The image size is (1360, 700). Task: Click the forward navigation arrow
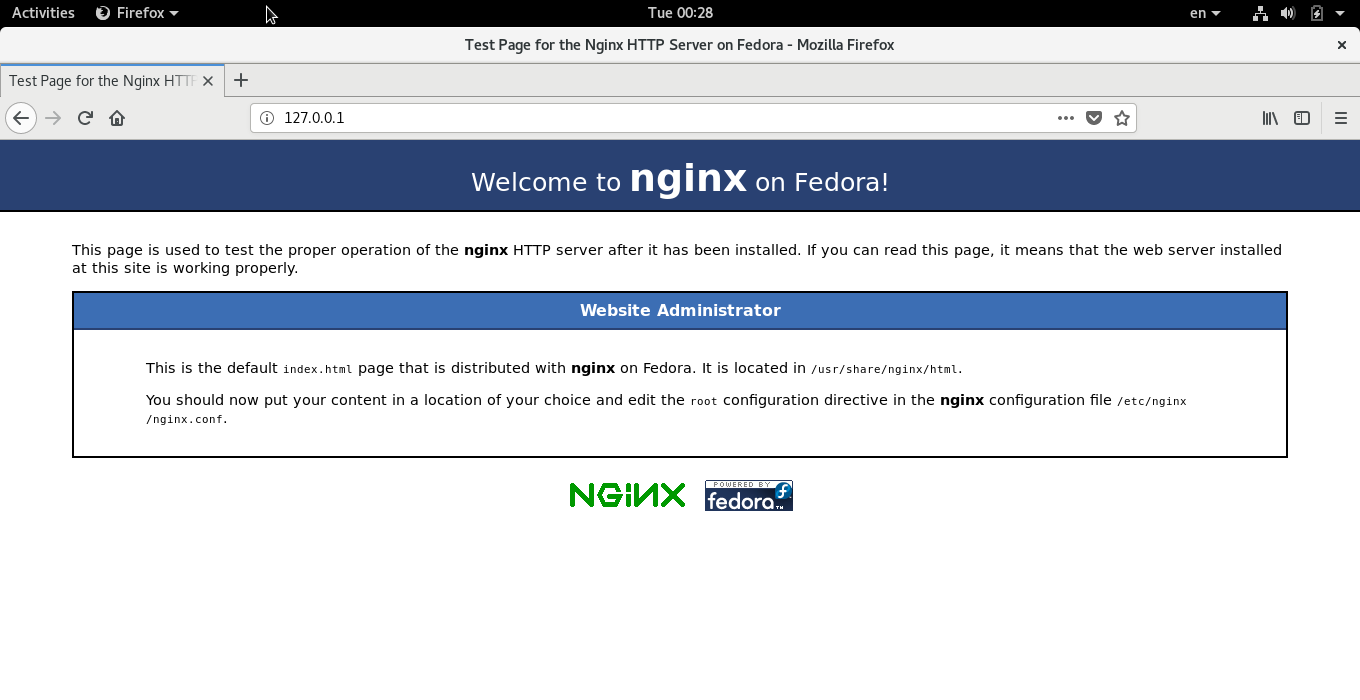53,118
